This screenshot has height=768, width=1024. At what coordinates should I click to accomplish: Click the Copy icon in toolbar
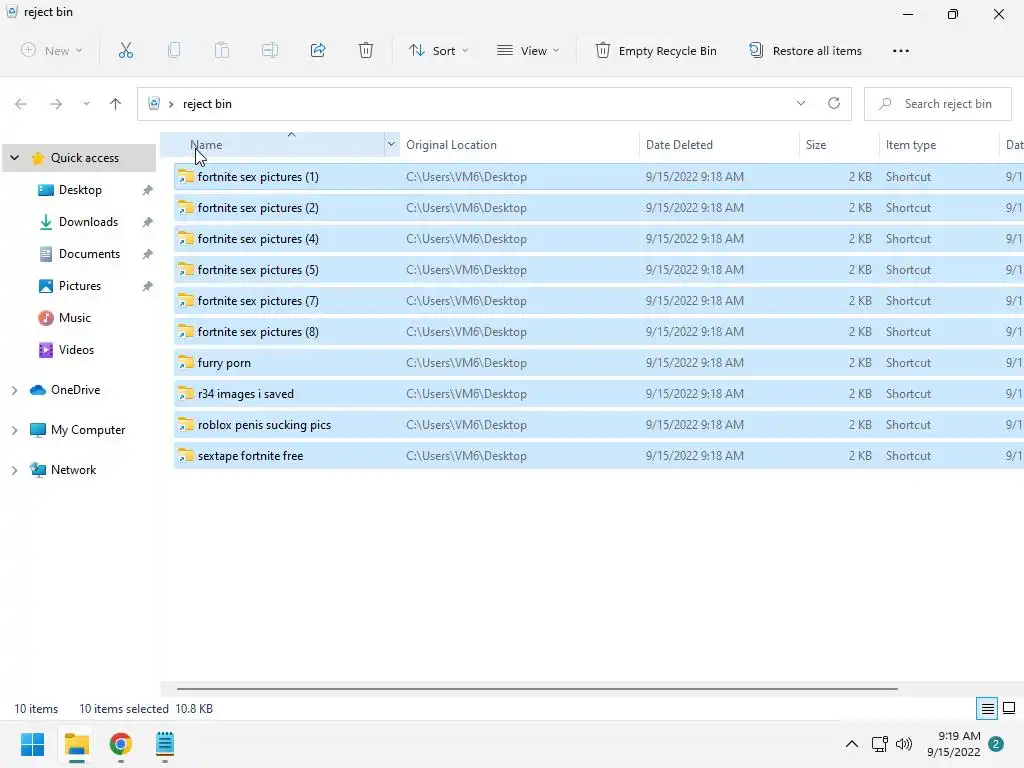[174, 50]
